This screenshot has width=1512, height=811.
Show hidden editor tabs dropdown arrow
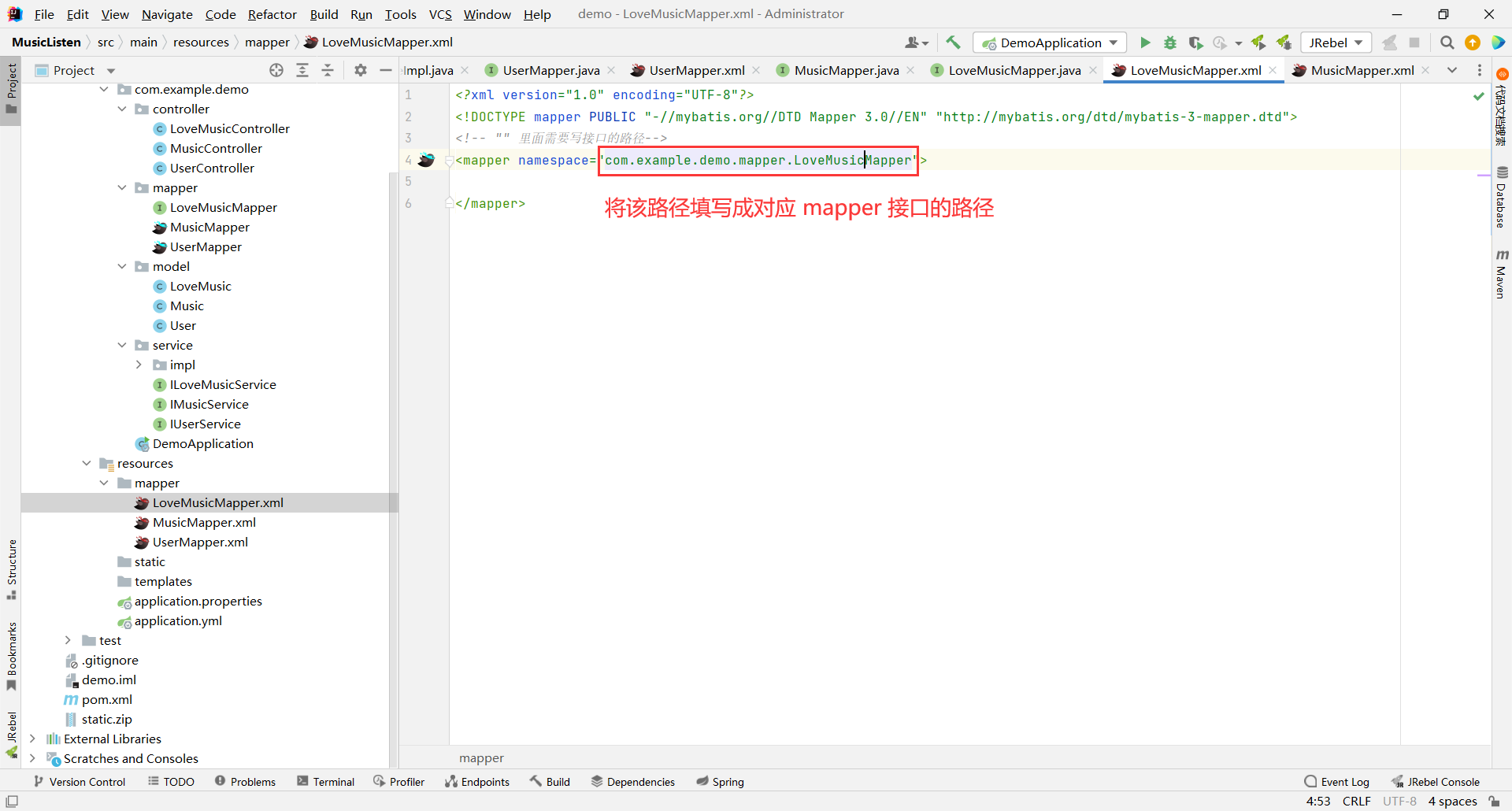pyautogui.click(x=1451, y=70)
